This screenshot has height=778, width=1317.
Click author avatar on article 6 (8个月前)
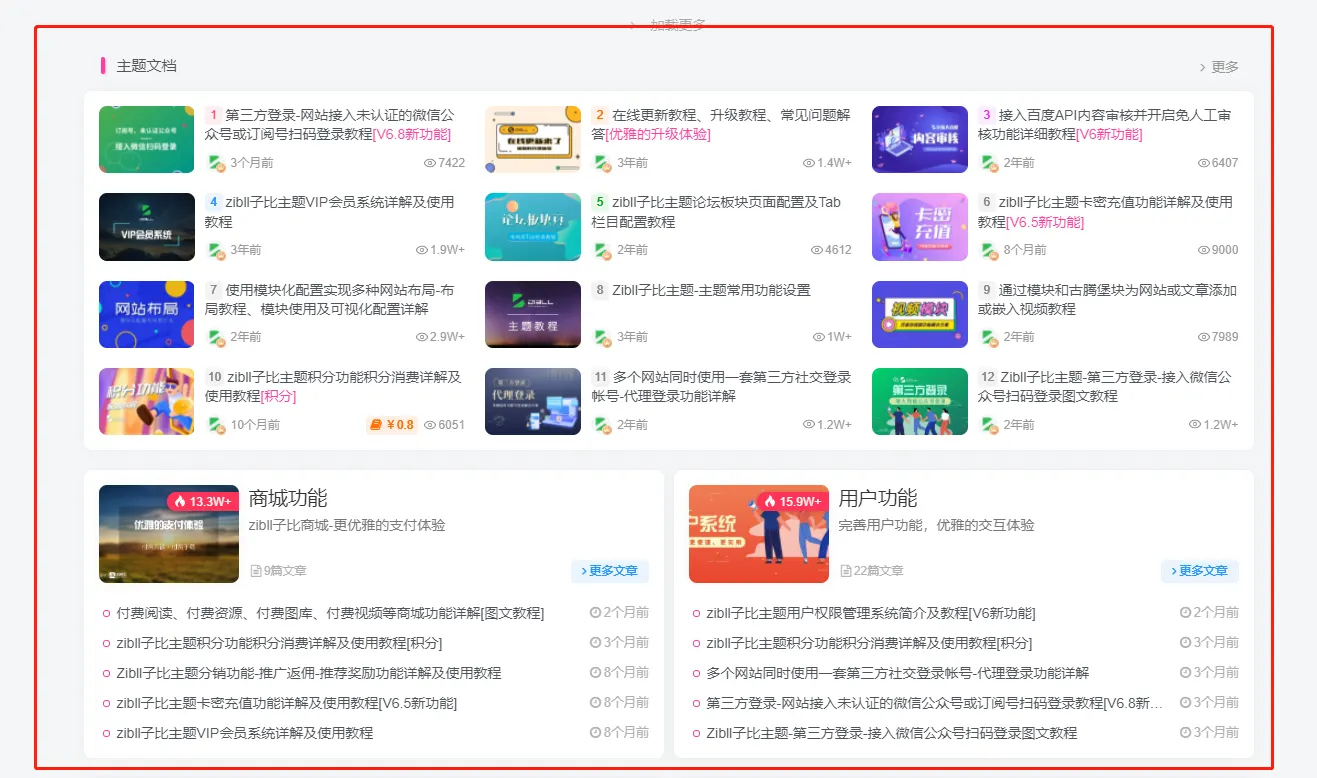[x=988, y=250]
